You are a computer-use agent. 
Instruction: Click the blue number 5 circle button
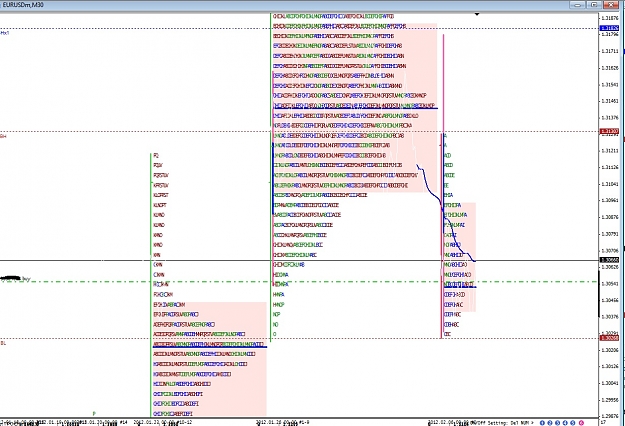(573, 423)
